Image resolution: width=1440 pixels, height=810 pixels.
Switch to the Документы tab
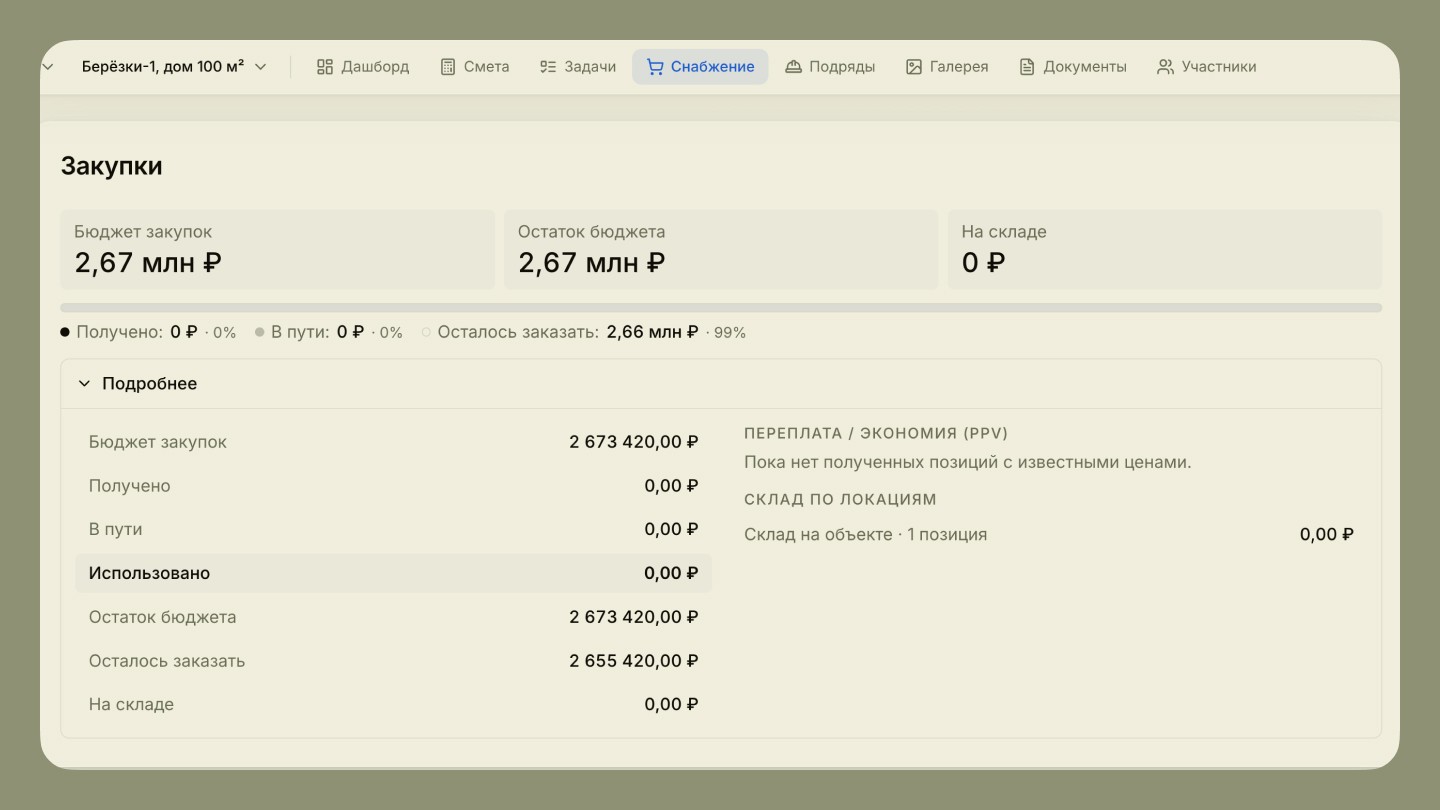click(x=1073, y=67)
